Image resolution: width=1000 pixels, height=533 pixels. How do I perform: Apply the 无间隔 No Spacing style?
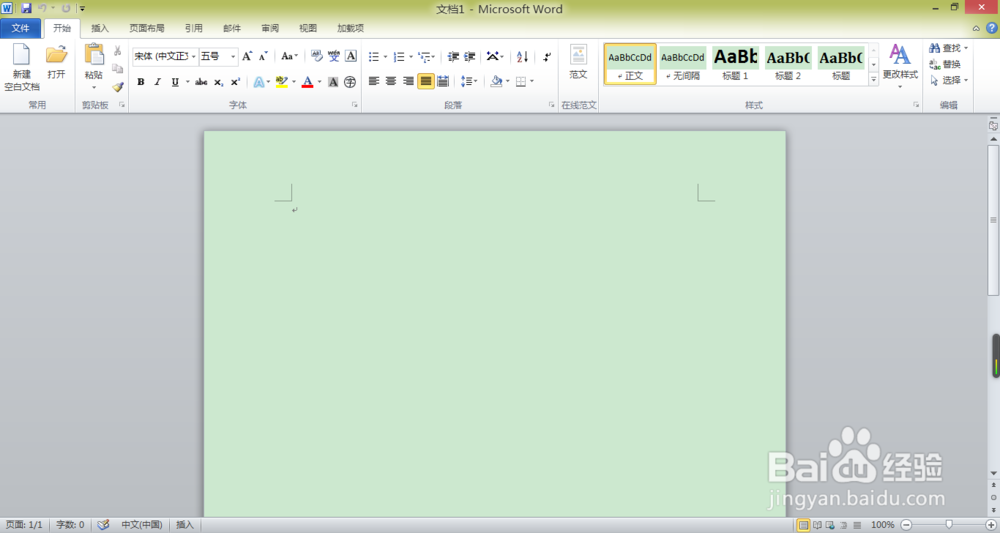click(x=683, y=64)
